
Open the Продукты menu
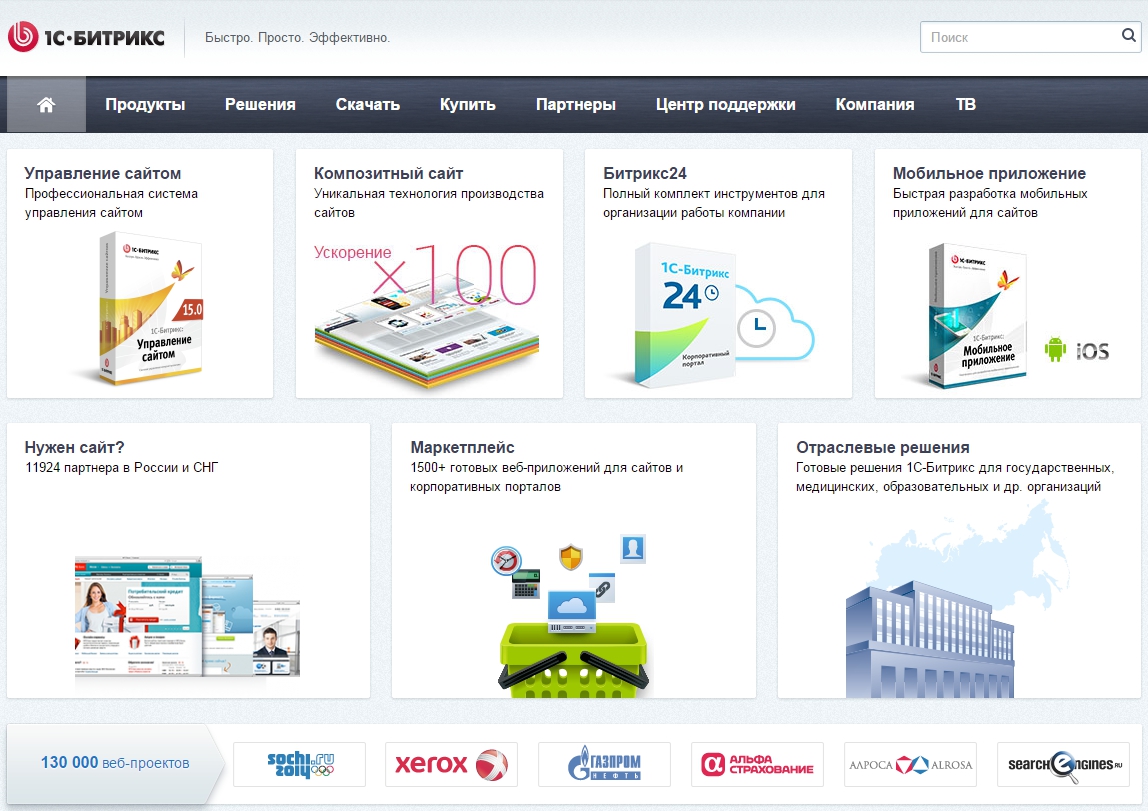click(x=145, y=104)
